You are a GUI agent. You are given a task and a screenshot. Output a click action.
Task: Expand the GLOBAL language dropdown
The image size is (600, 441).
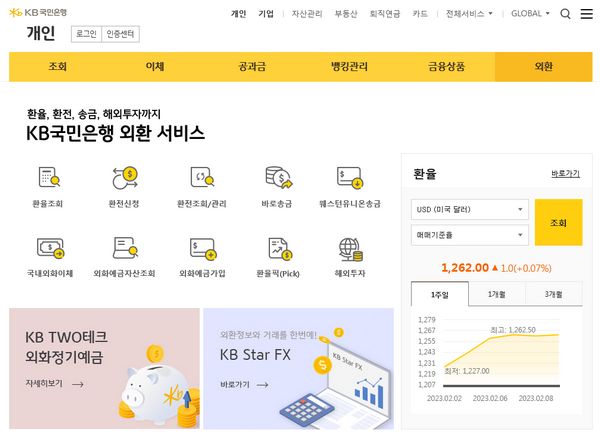pyautogui.click(x=530, y=14)
